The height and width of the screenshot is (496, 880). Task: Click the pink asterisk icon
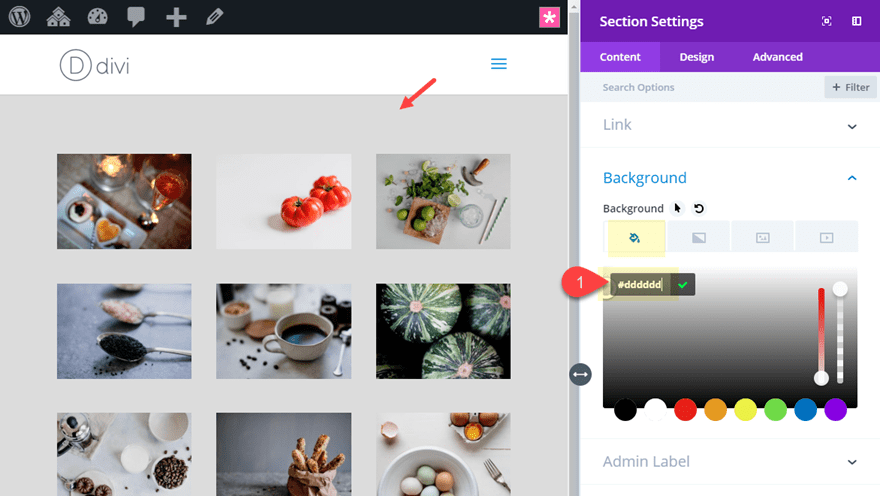click(549, 17)
